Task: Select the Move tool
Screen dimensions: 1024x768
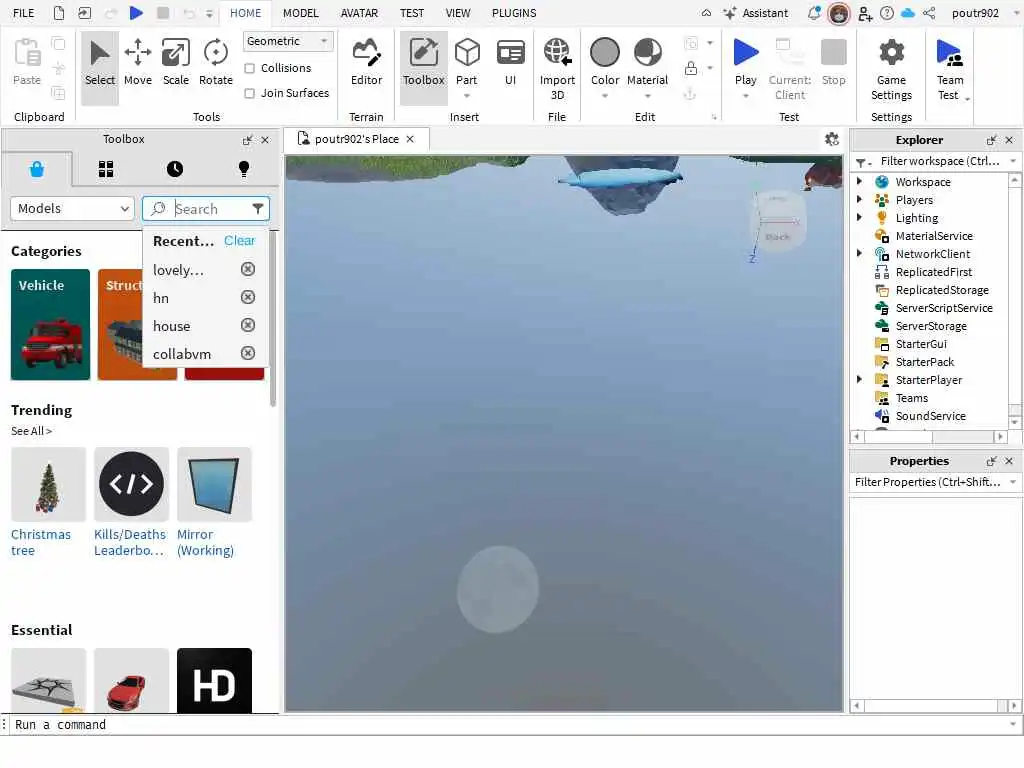Action: [138, 62]
